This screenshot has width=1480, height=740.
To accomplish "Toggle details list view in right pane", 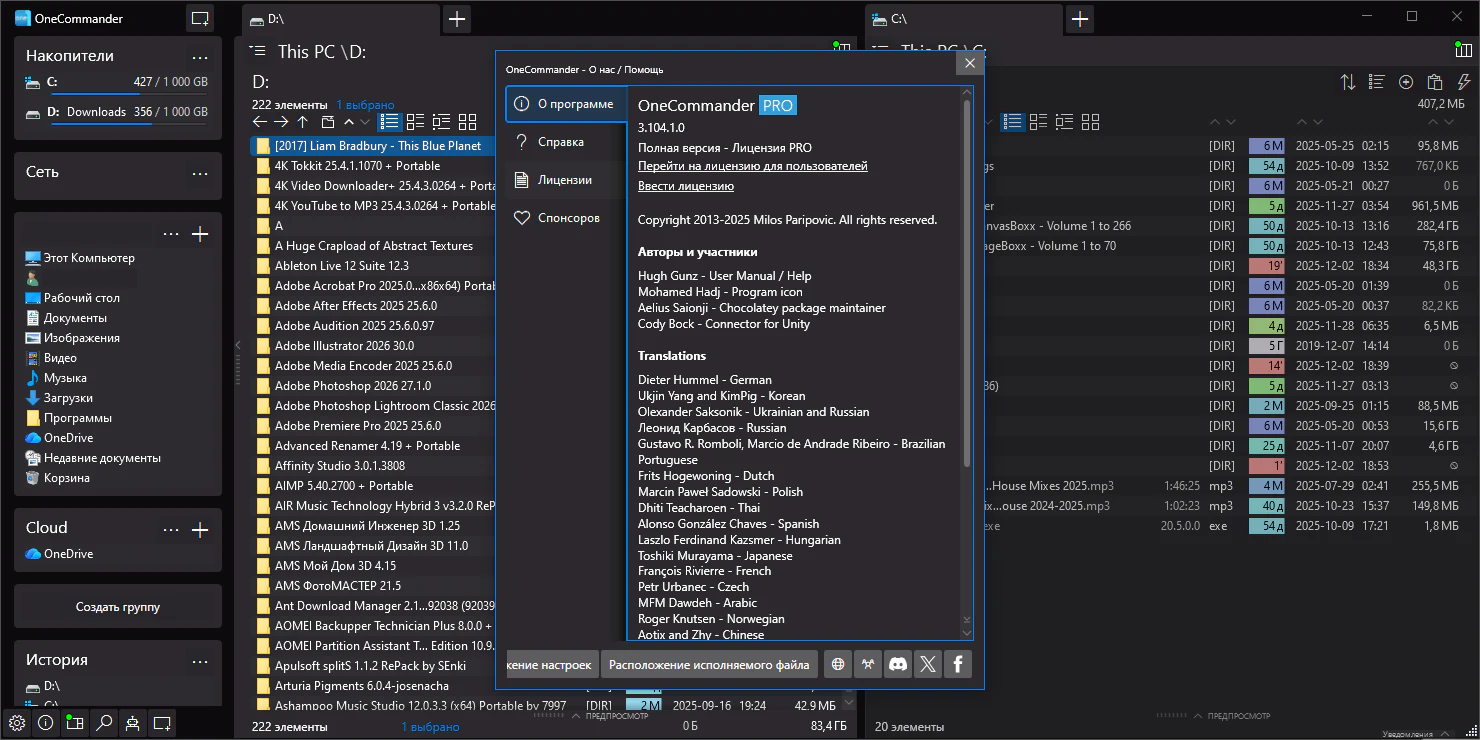I will click(1013, 122).
